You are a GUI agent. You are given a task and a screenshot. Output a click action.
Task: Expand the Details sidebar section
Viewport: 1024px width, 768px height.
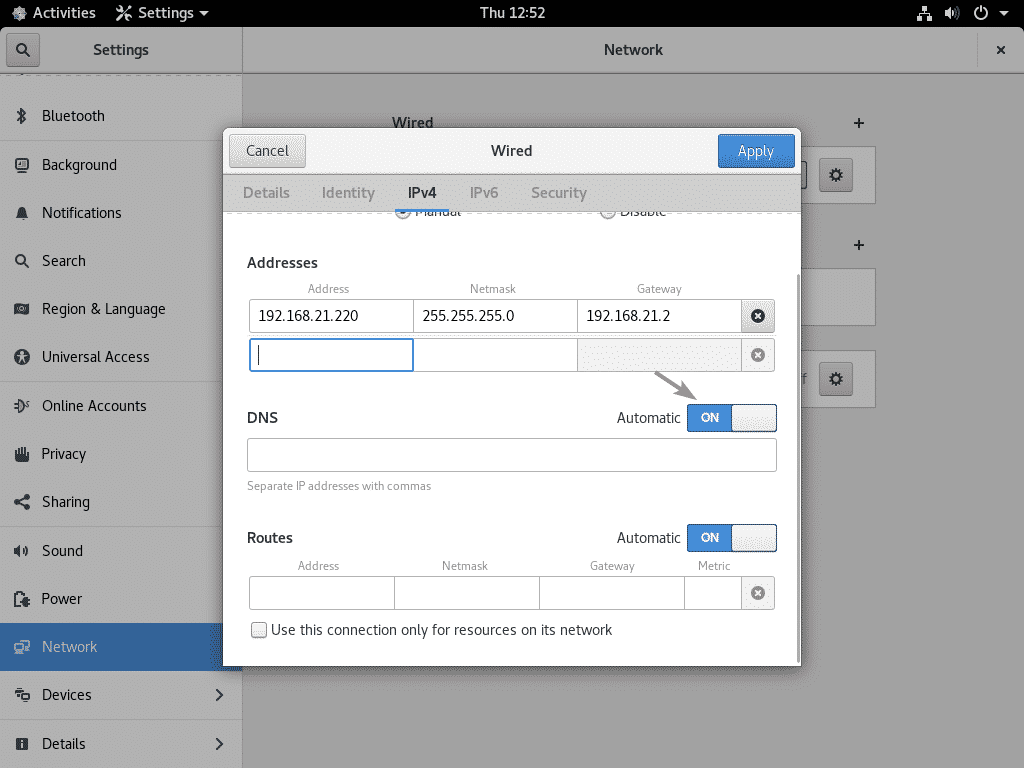click(x=219, y=744)
